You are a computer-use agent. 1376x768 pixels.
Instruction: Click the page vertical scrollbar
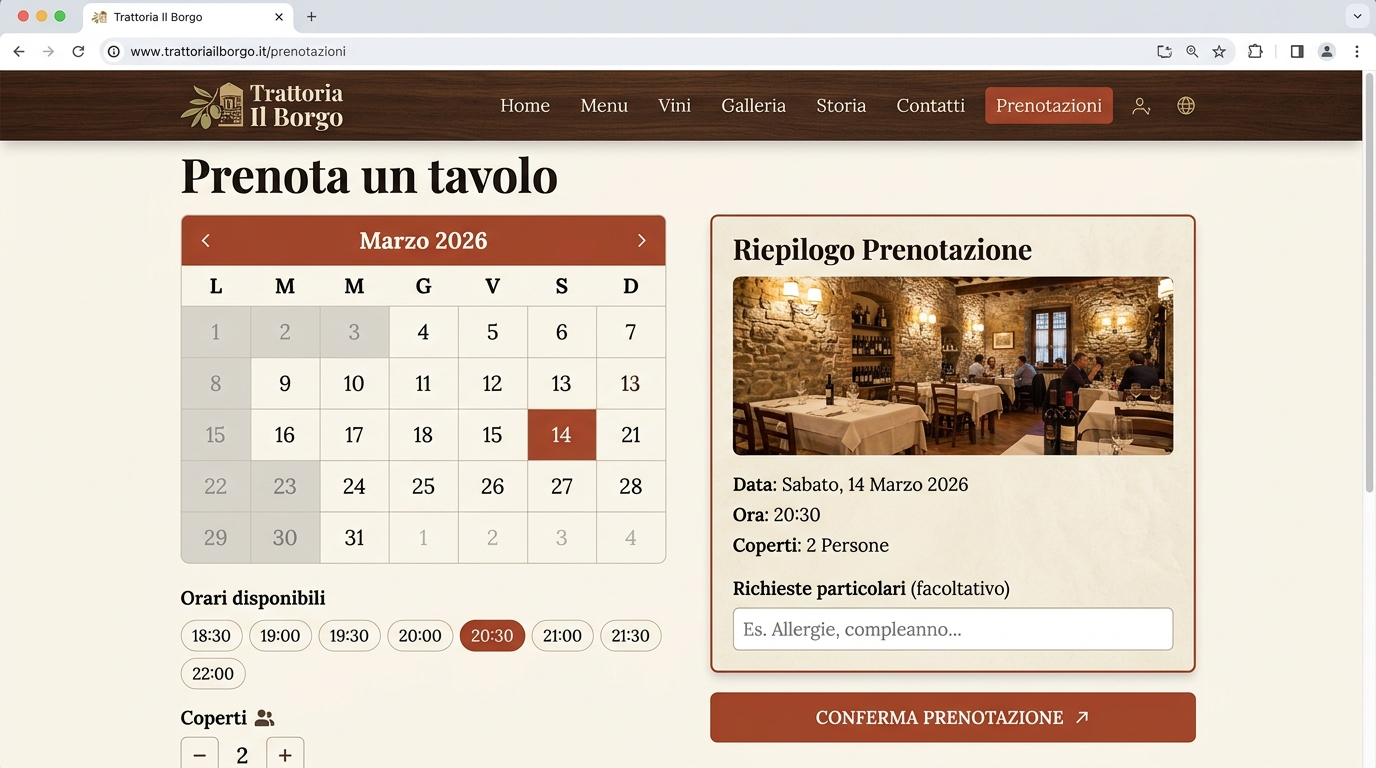coord(1369,280)
